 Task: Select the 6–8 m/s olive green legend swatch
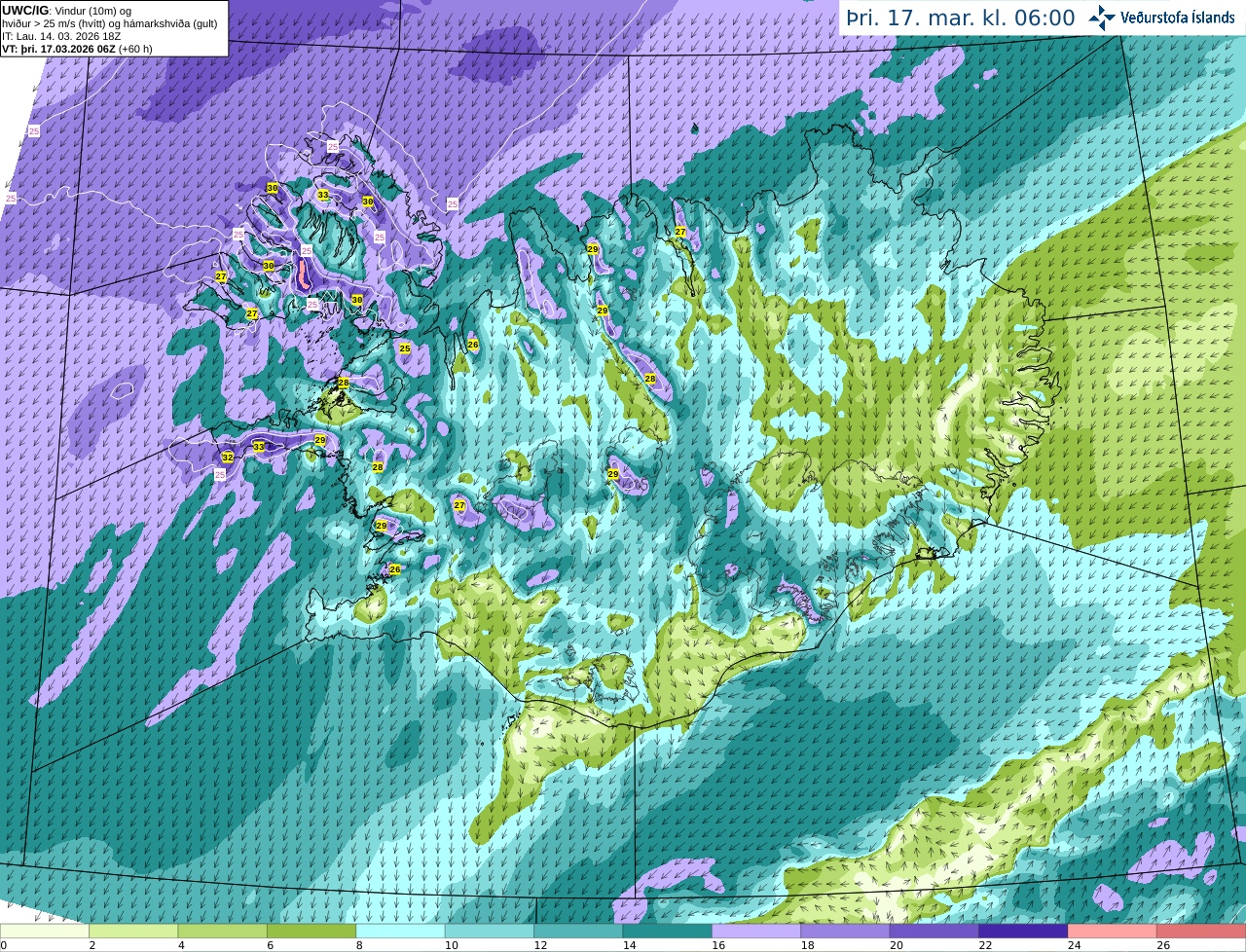pyautogui.click(x=311, y=931)
